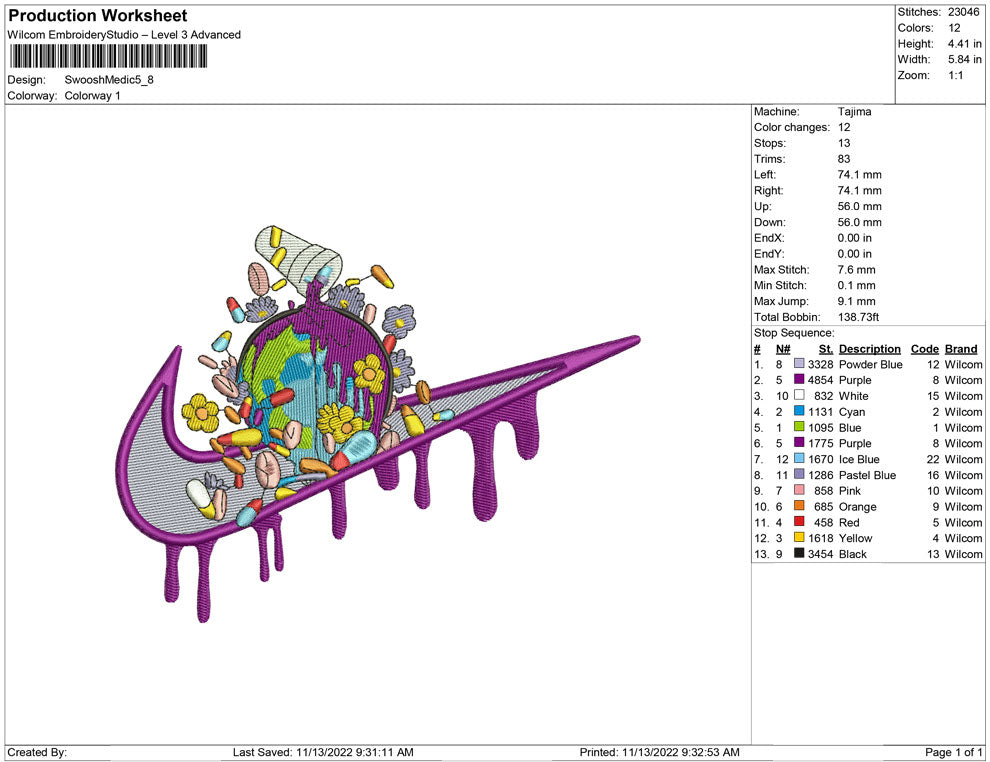Viewport: 990px width, 762px height.
Task: Click the Powder Blue description text
Action: pyautogui.click(x=871, y=364)
